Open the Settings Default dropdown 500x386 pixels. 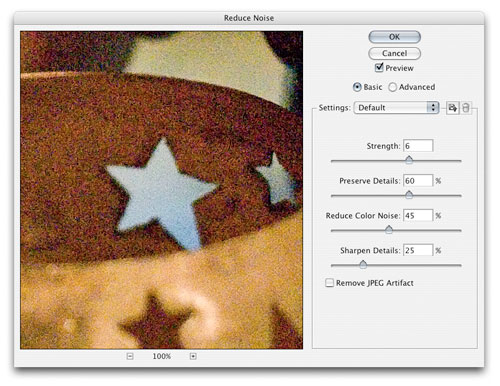click(x=396, y=108)
